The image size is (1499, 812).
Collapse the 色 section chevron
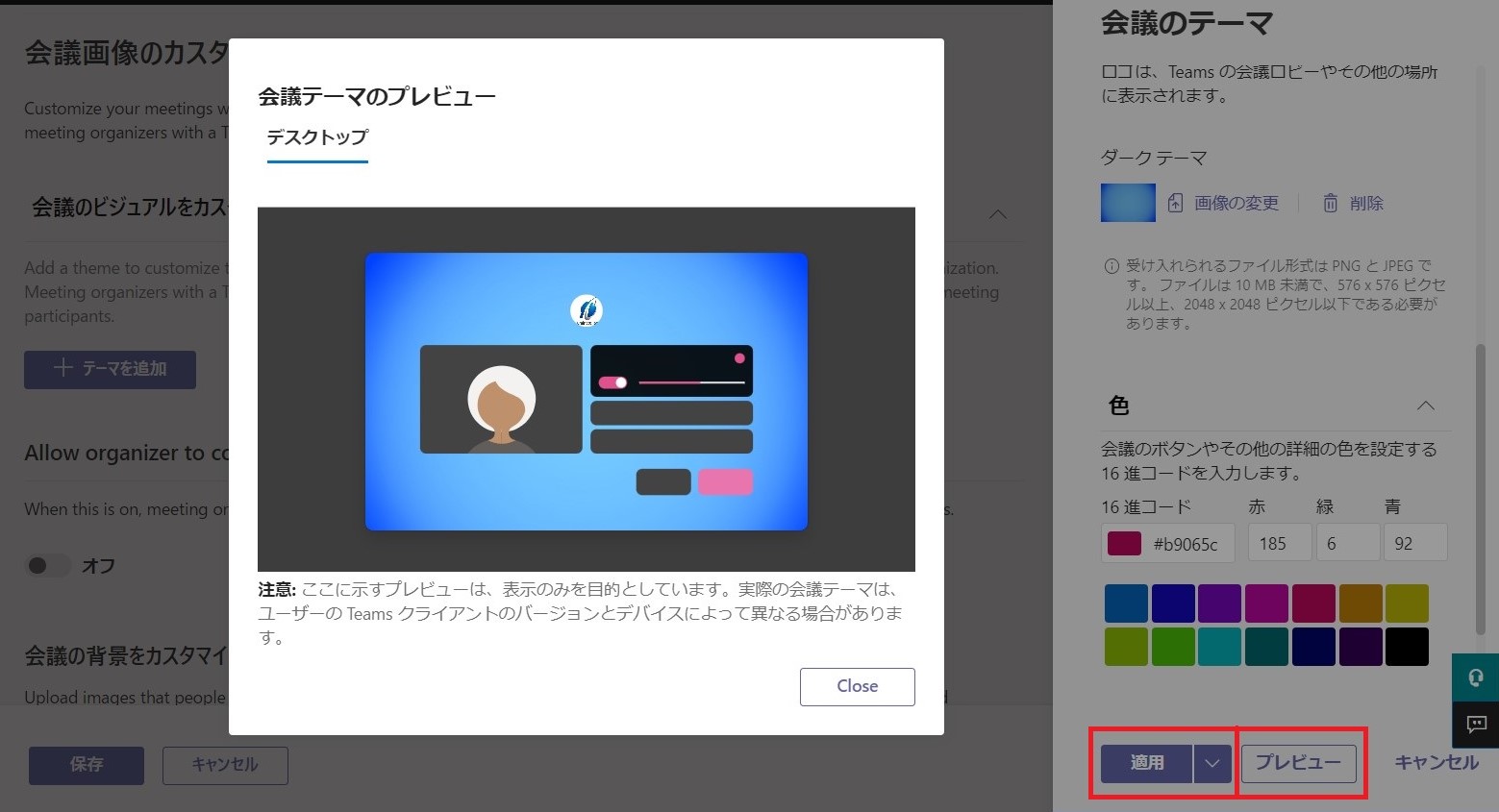pos(1426,406)
